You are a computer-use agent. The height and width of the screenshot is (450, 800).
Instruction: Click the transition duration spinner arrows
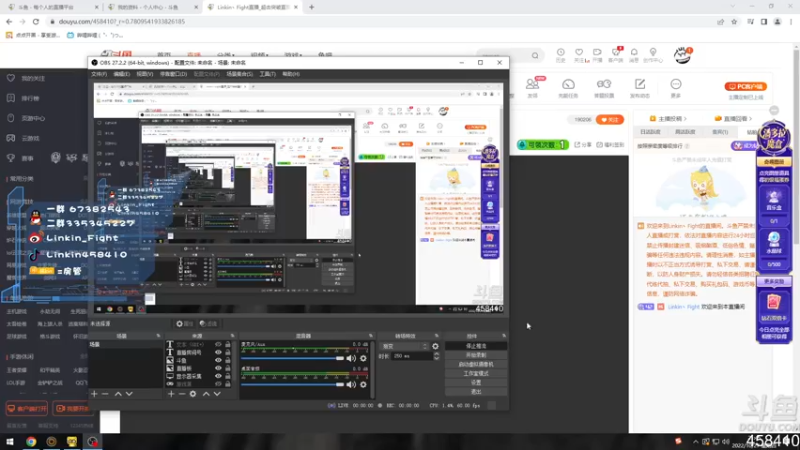(x=436, y=356)
